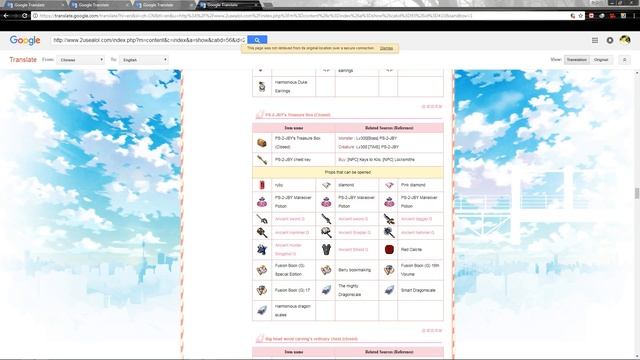Open the To language dropdown showing English
640x360 pixels.
coord(144,60)
